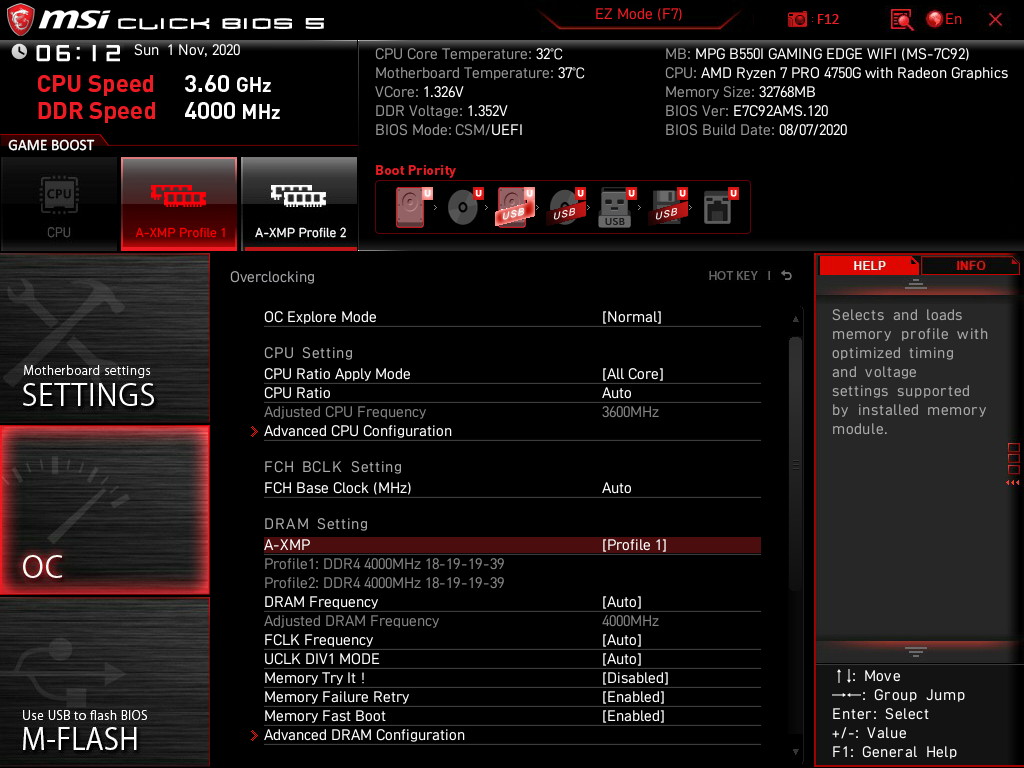Viewport: 1024px width, 768px height.
Task: Select the network boot device icon
Action: [720, 207]
